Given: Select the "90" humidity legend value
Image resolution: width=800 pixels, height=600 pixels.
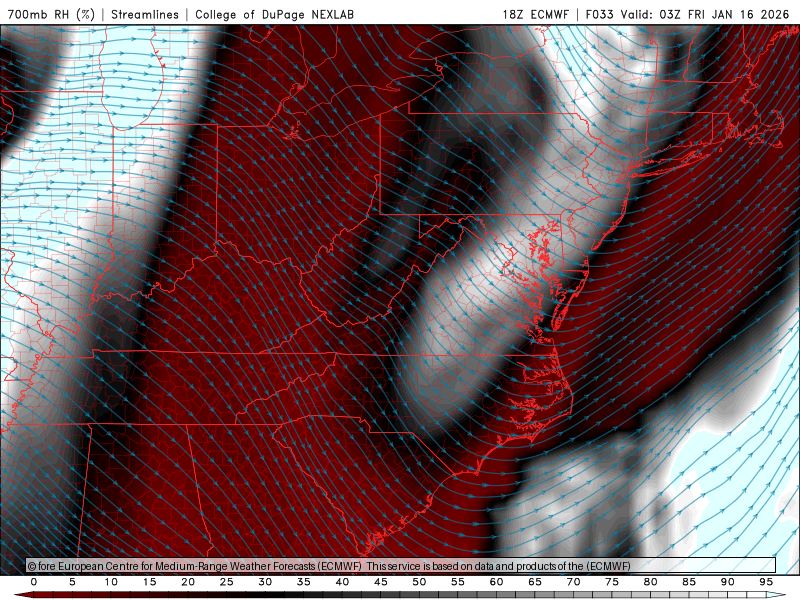Looking at the screenshot, I should tap(727, 582).
